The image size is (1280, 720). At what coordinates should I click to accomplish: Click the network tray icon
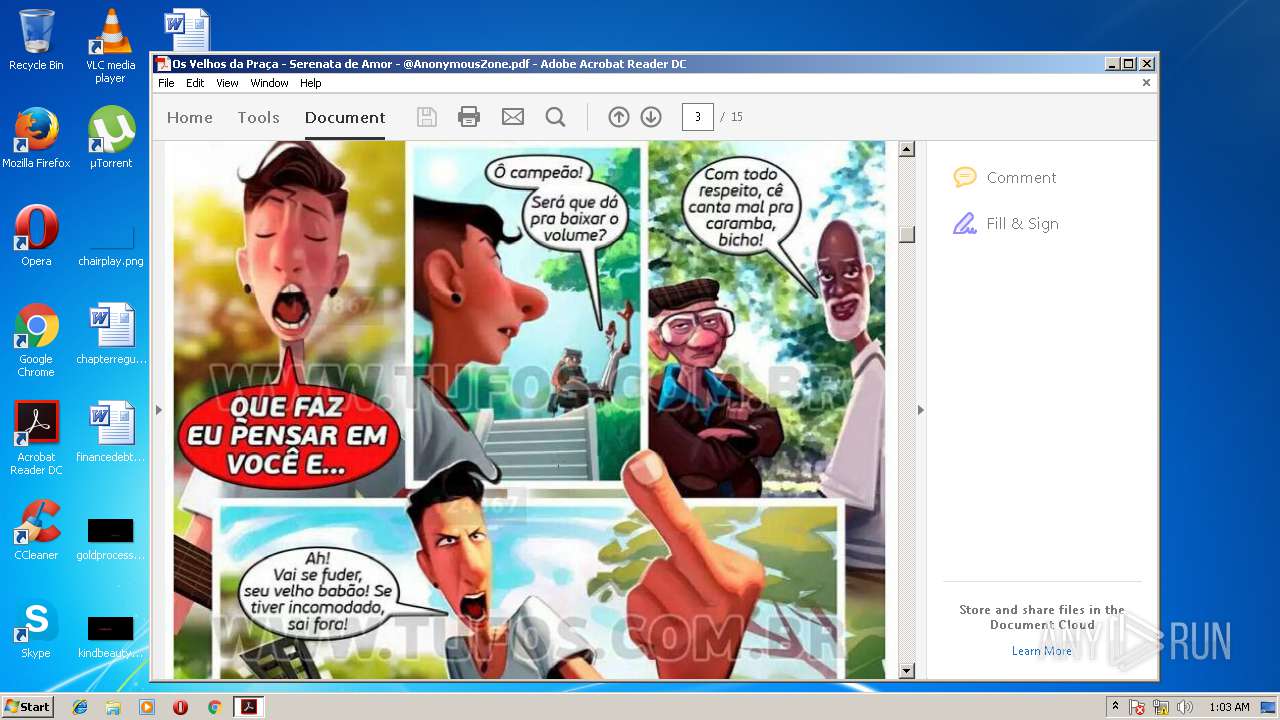click(x=1161, y=707)
